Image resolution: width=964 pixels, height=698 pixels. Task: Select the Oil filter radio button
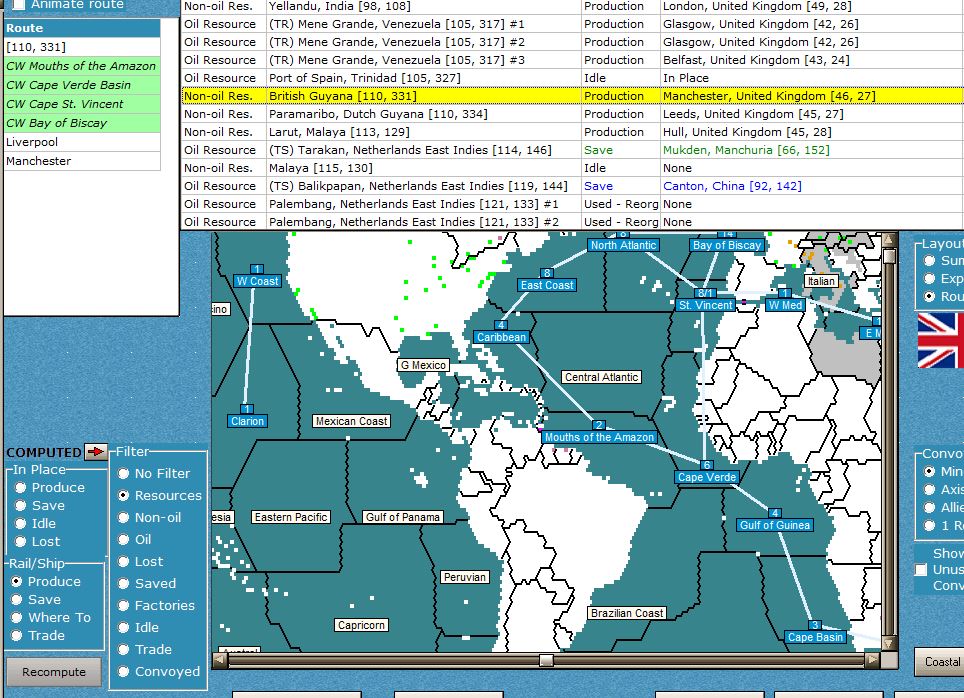tap(124, 540)
